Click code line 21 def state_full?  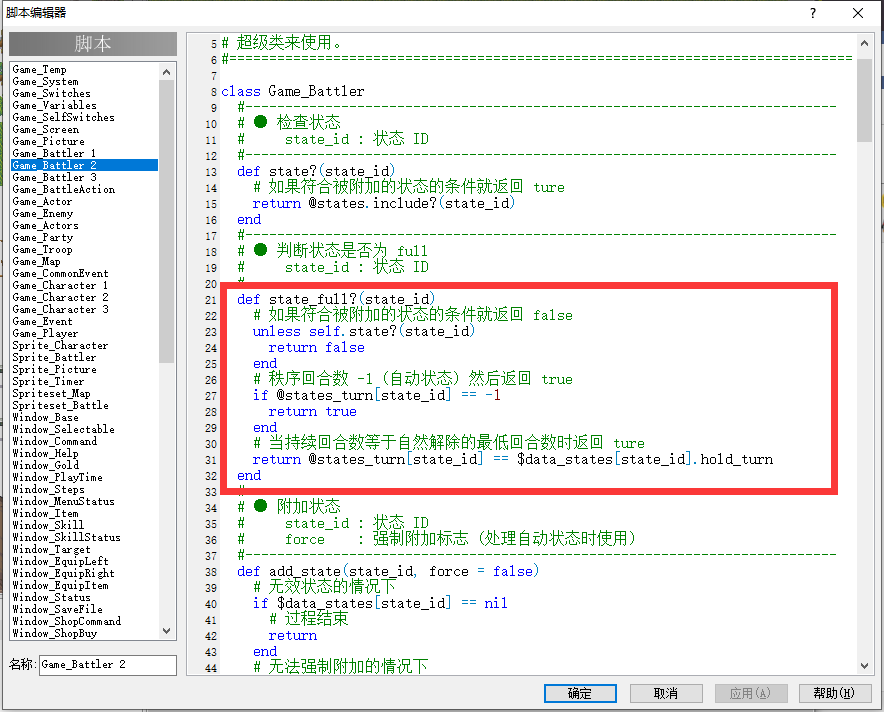tap(336, 299)
